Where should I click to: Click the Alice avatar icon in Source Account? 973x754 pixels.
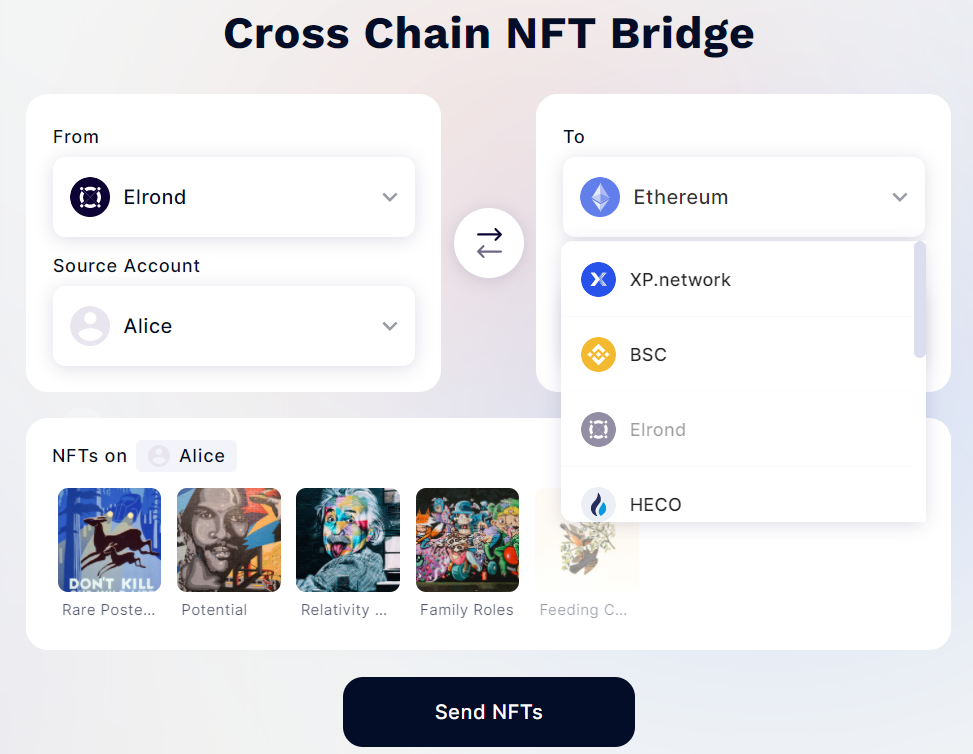[90, 326]
